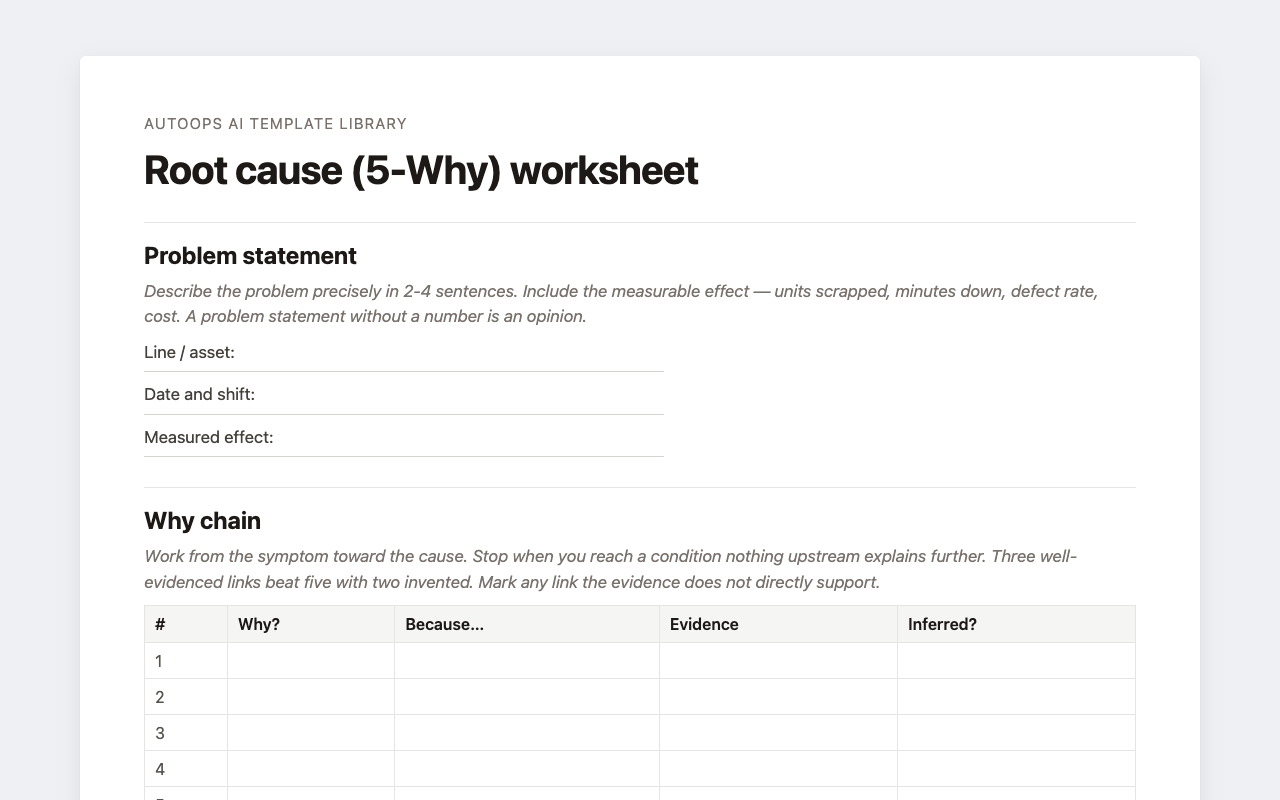1280x800 pixels.
Task: Click row number 3 in the table
Action: point(186,733)
